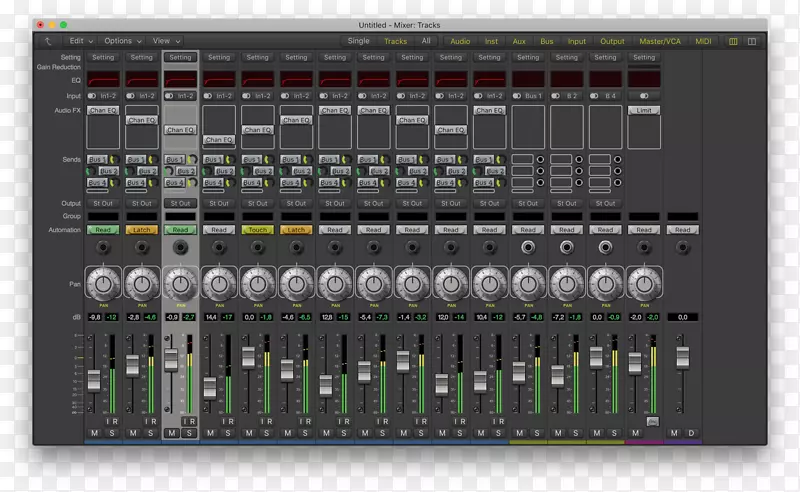Click the pan knob on the selected channel
The height and width of the screenshot is (492, 800).
[x=180, y=283]
